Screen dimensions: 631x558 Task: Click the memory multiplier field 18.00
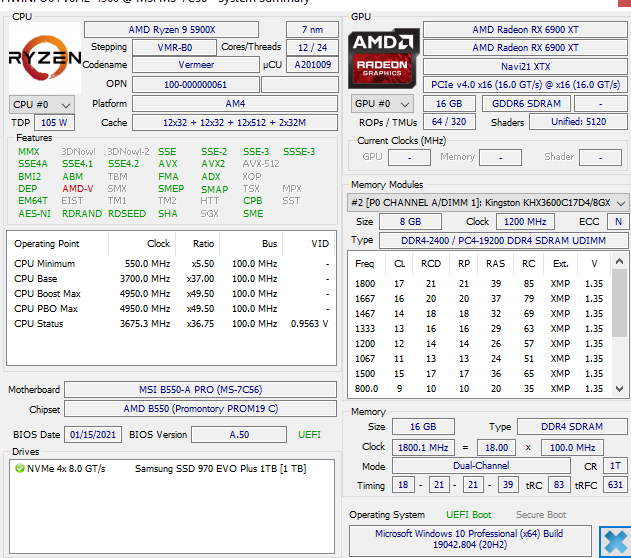point(496,447)
